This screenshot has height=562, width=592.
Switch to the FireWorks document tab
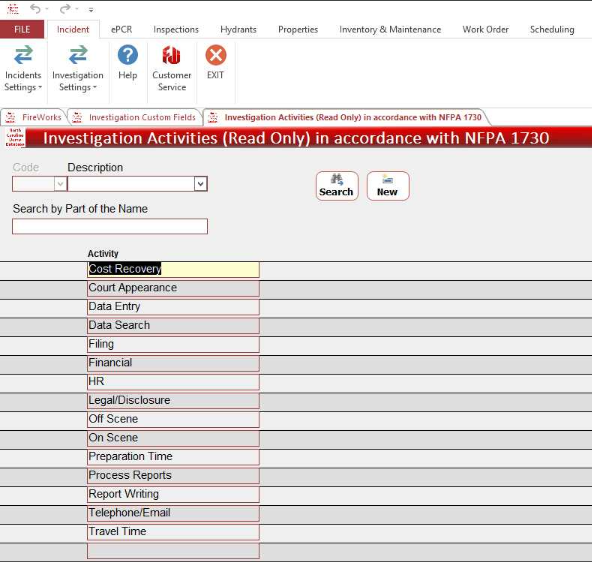(34, 117)
